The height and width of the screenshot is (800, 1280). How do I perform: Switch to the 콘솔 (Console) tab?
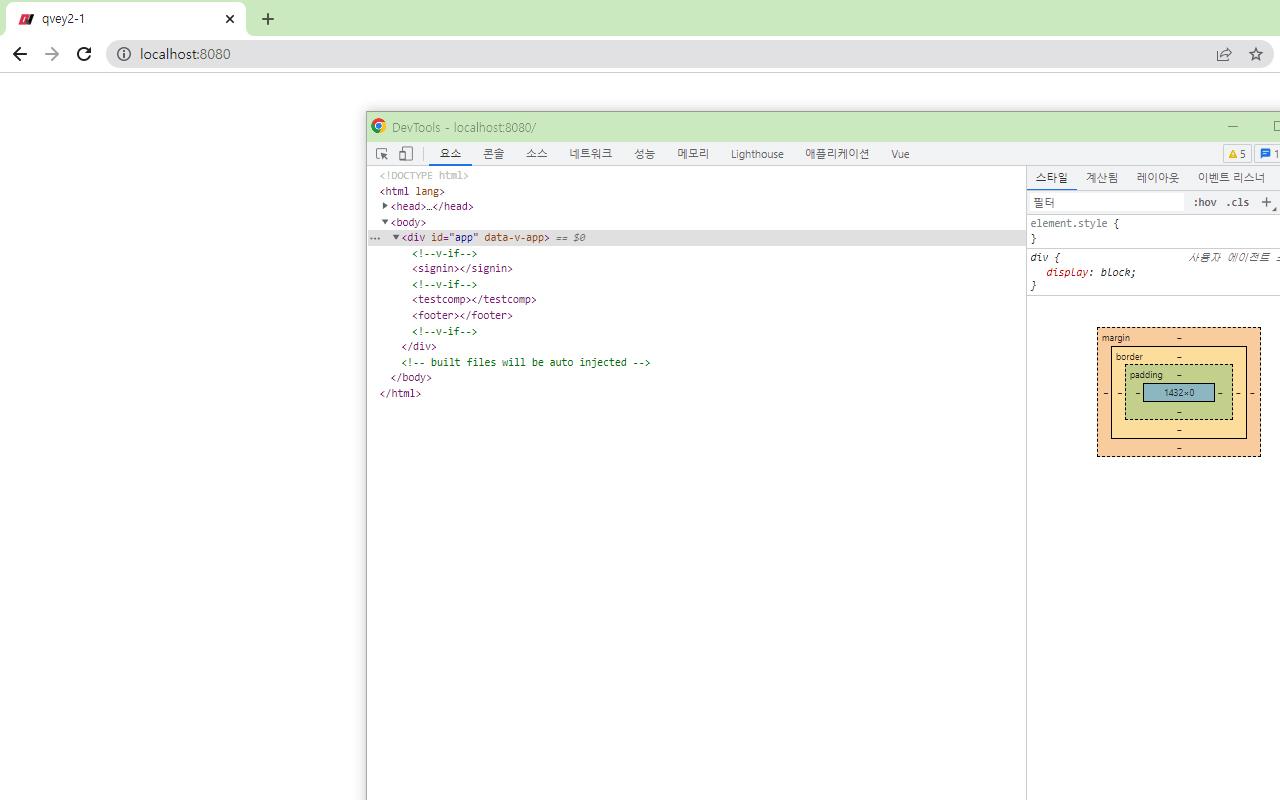[x=494, y=154]
